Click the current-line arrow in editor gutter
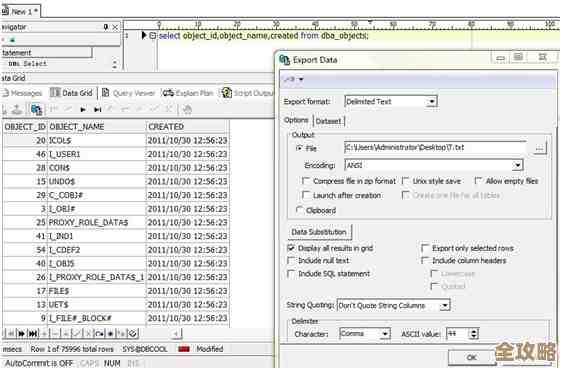 click(x=144, y=35)
